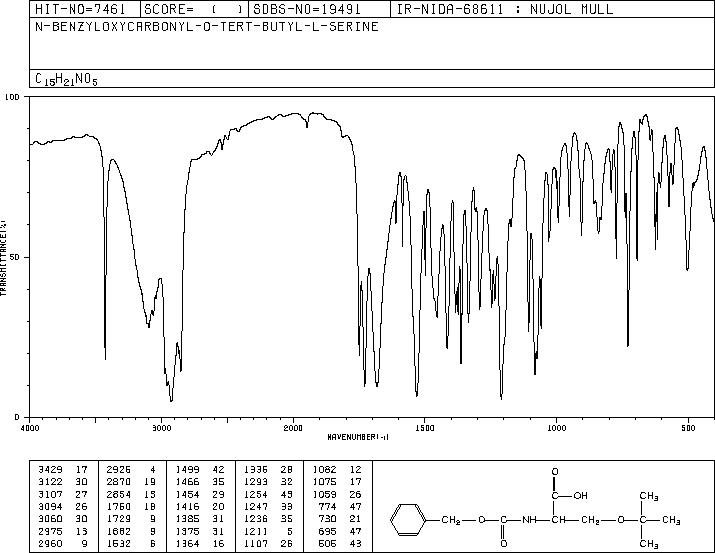Click the 2975 peak value

(x=50, y=531)
